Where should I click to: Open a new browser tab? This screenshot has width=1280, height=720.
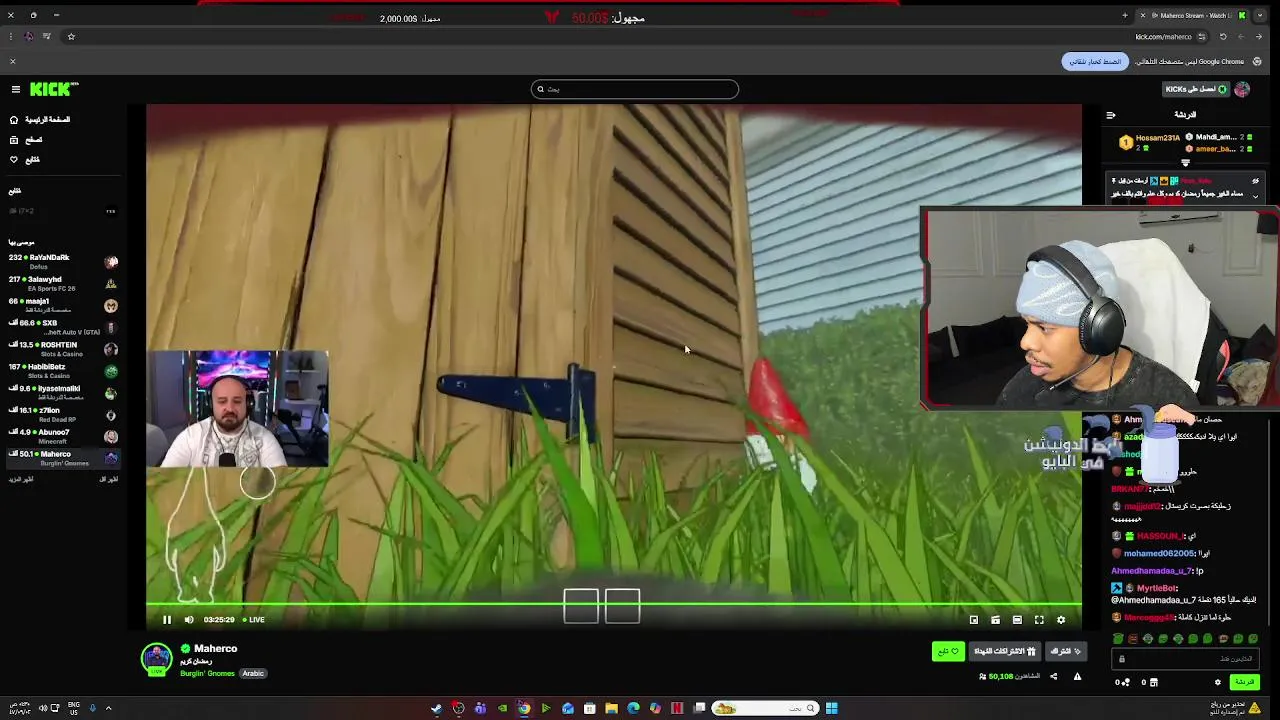tap(1125, 15)
